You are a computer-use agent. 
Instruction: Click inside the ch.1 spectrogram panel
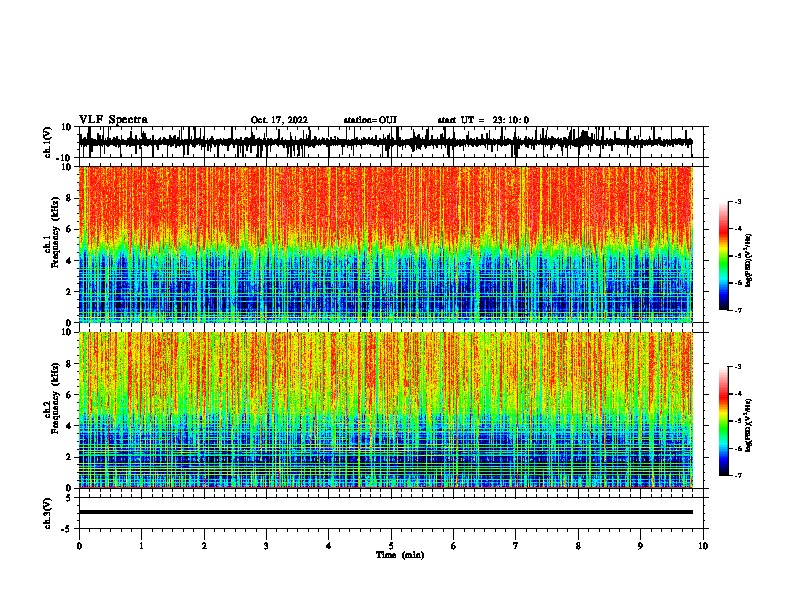click(385, 244)
